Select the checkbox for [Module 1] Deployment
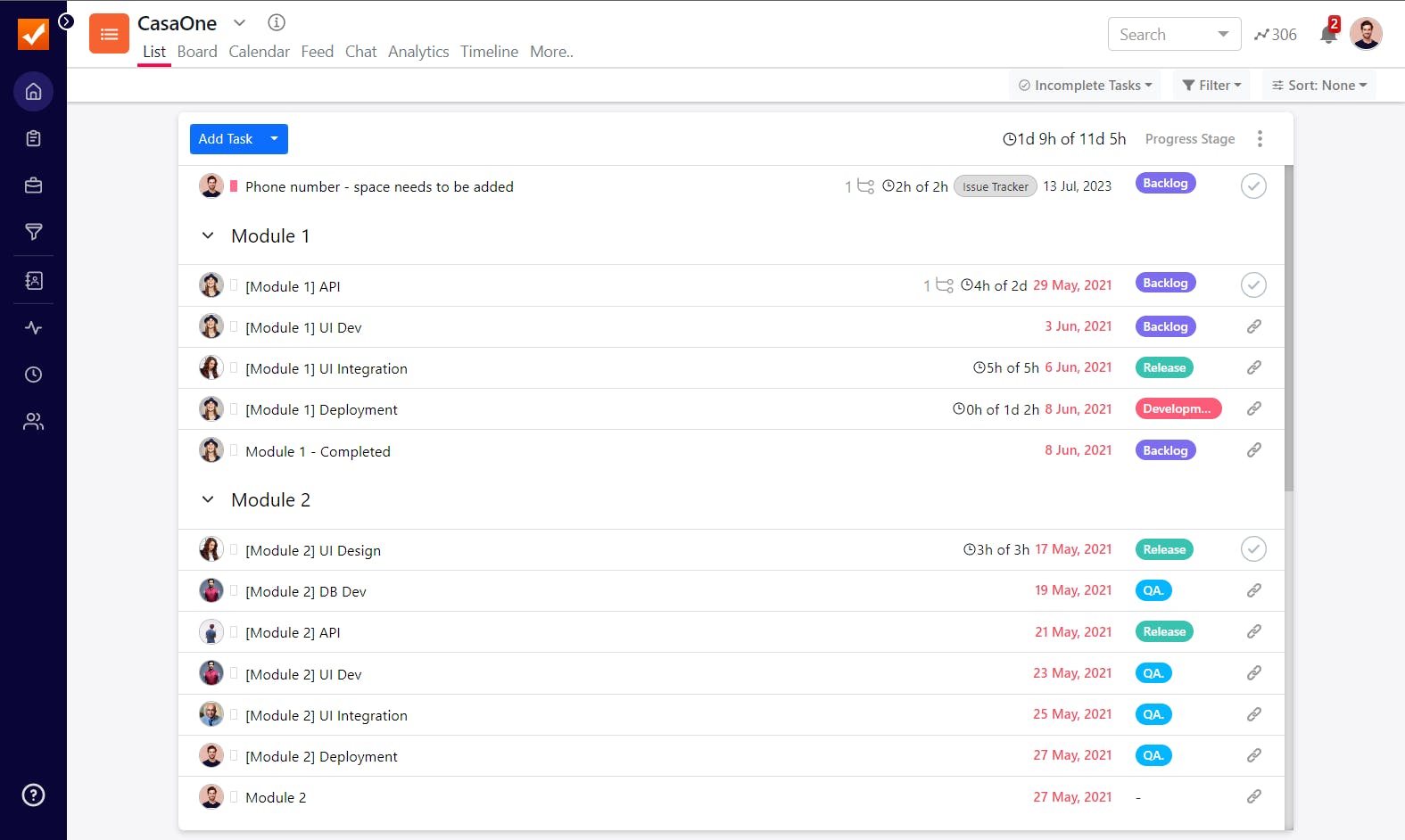The height and width of the screenshot is (840, 1405). (234, 408)
